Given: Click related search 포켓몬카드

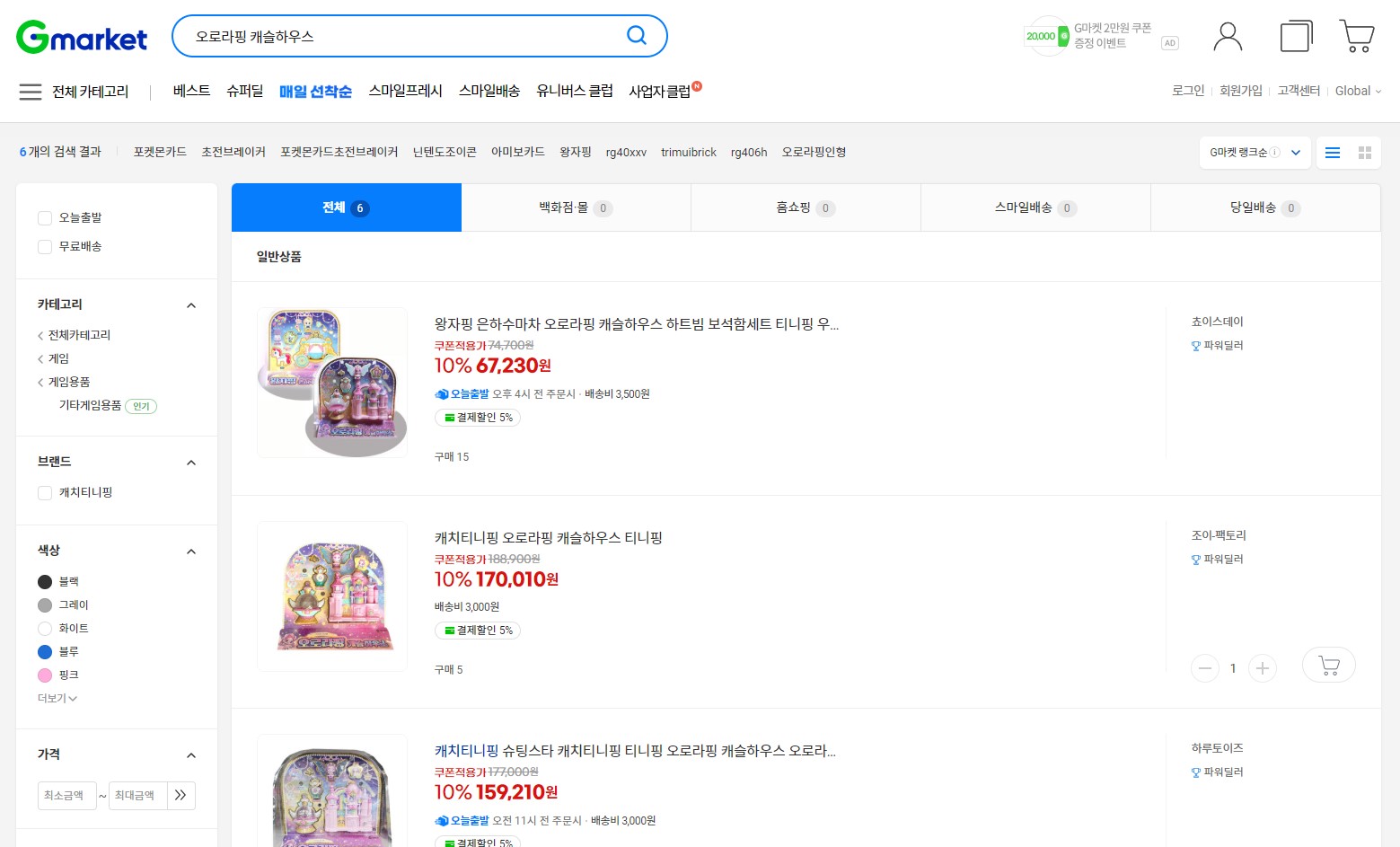Looking at the screenshot, I should [x=160, y=152].
